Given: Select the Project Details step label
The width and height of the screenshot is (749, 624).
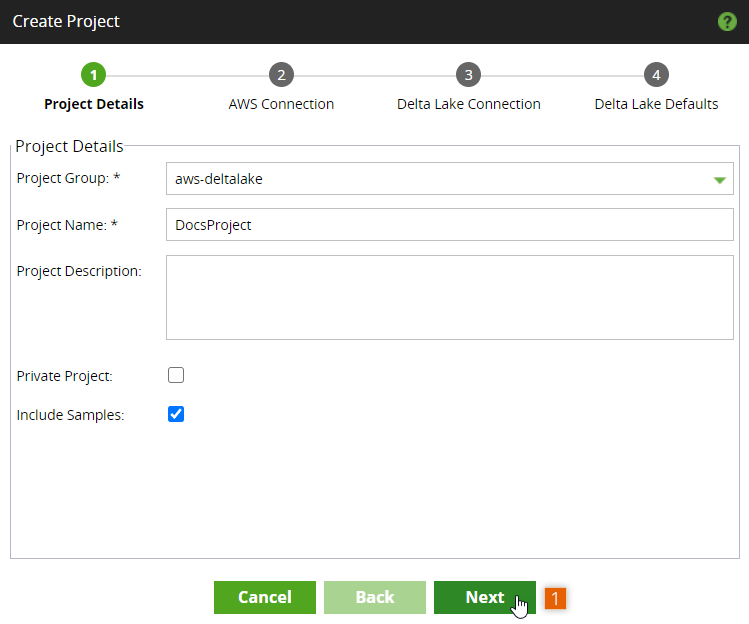Looking at the screenshot, I should (94, 104).
